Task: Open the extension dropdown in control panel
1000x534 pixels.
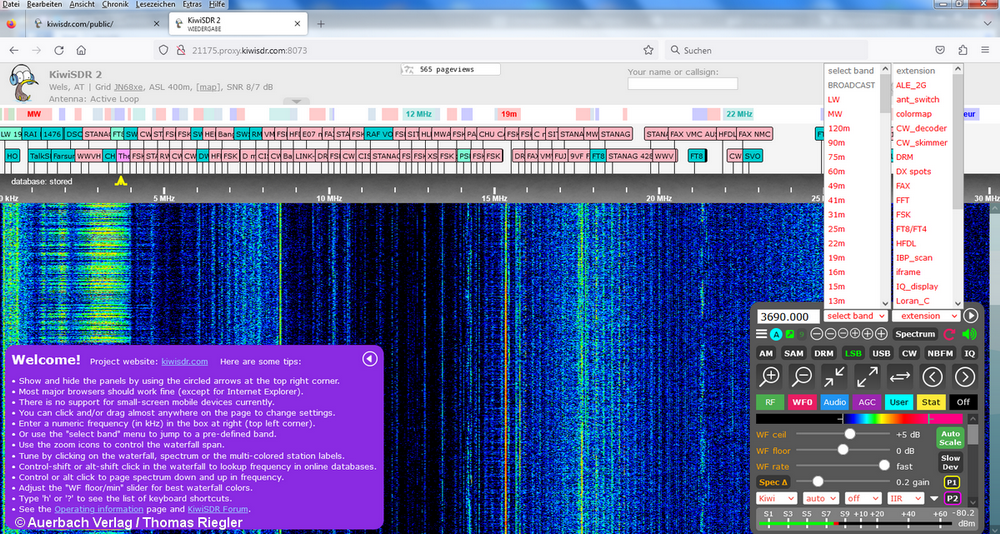Action: point(925,316)
